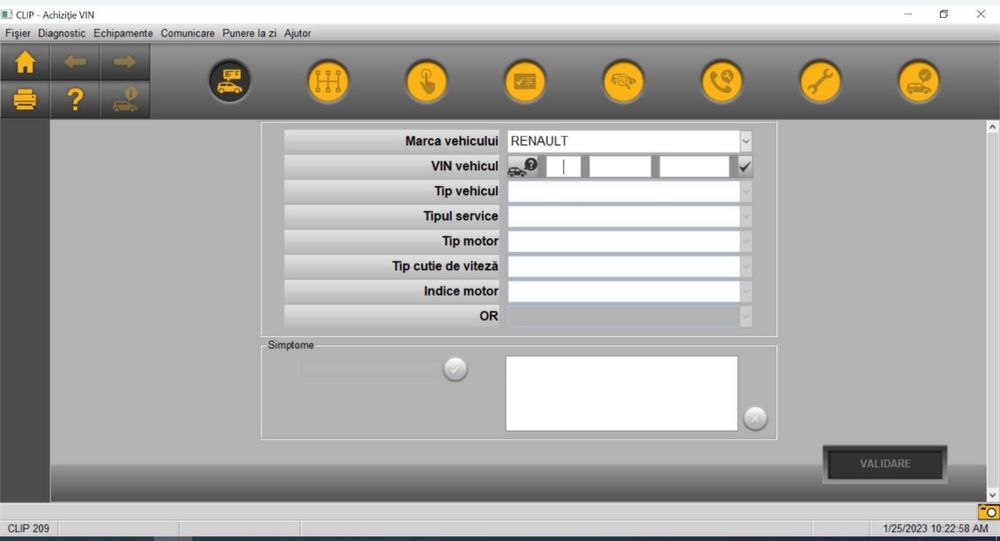Open the Marca vehiculului dropdown arrow
This screenshot has width=1000, height=541.
tap(746, 142)
